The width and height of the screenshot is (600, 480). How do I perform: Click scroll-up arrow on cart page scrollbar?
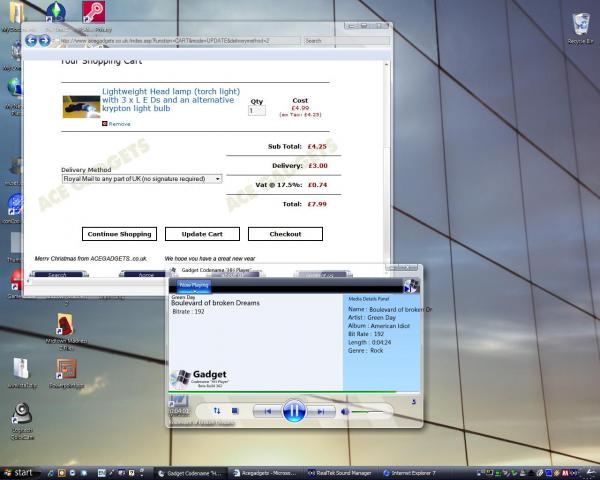(x=386, y=65)
